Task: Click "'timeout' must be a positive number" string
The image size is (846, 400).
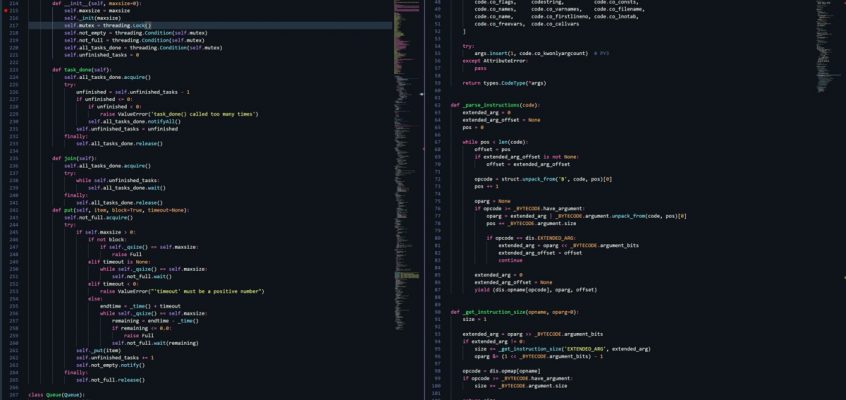Action: pos(207,291)
